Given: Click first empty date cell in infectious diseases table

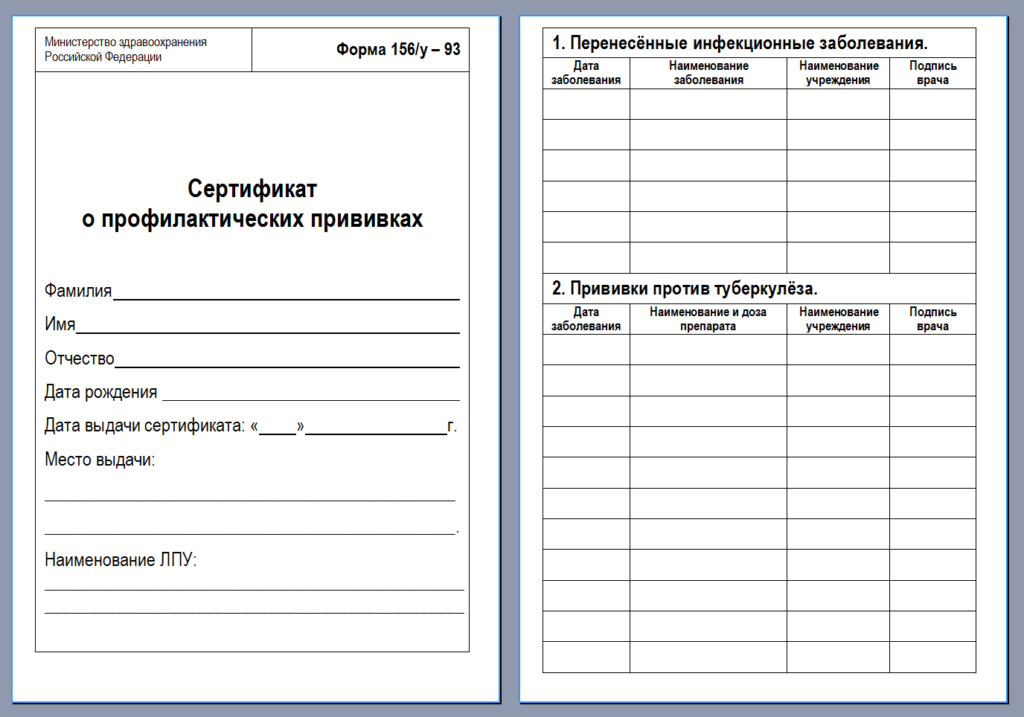Looking at the screenshot, I should (586, 104).
